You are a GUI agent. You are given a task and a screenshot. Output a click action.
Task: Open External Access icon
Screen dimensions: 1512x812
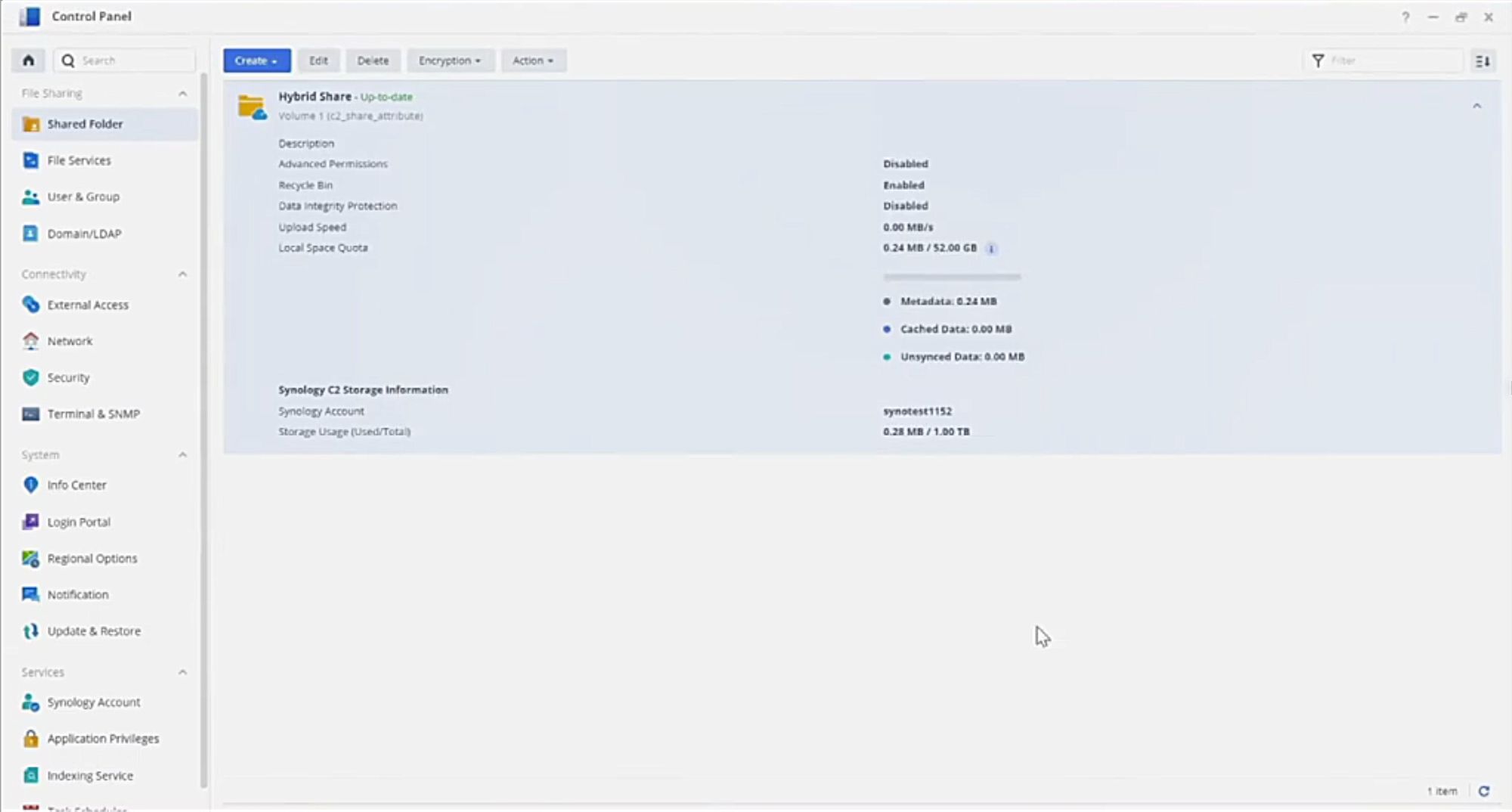tap(31, 305)
